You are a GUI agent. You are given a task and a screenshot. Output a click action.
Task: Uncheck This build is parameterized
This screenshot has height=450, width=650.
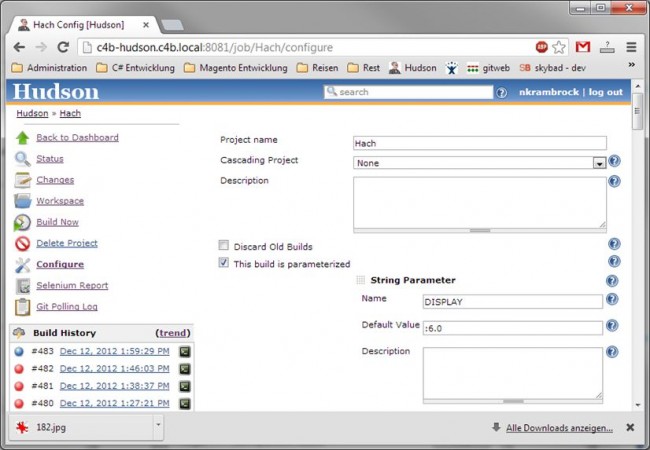[223, 263]
